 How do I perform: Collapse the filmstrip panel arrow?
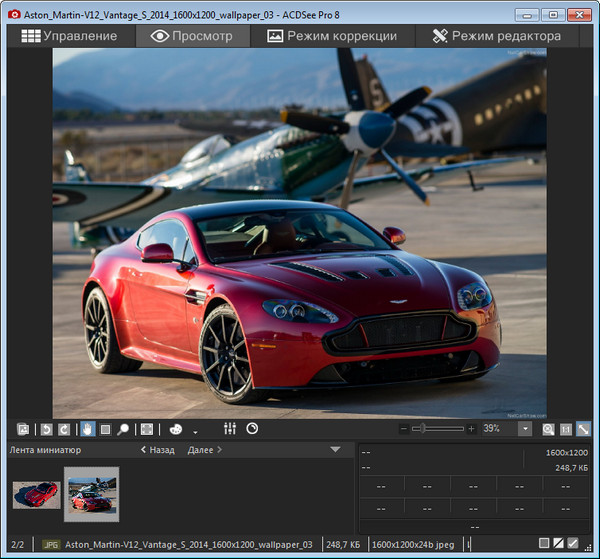point(336,450)
